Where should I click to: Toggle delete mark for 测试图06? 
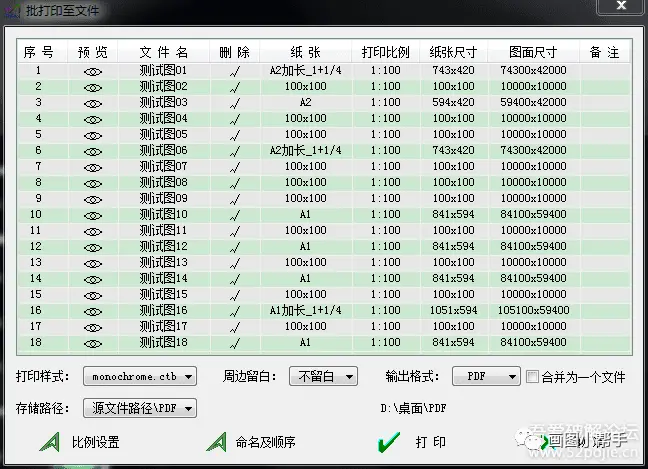click(x=235, y=151)
